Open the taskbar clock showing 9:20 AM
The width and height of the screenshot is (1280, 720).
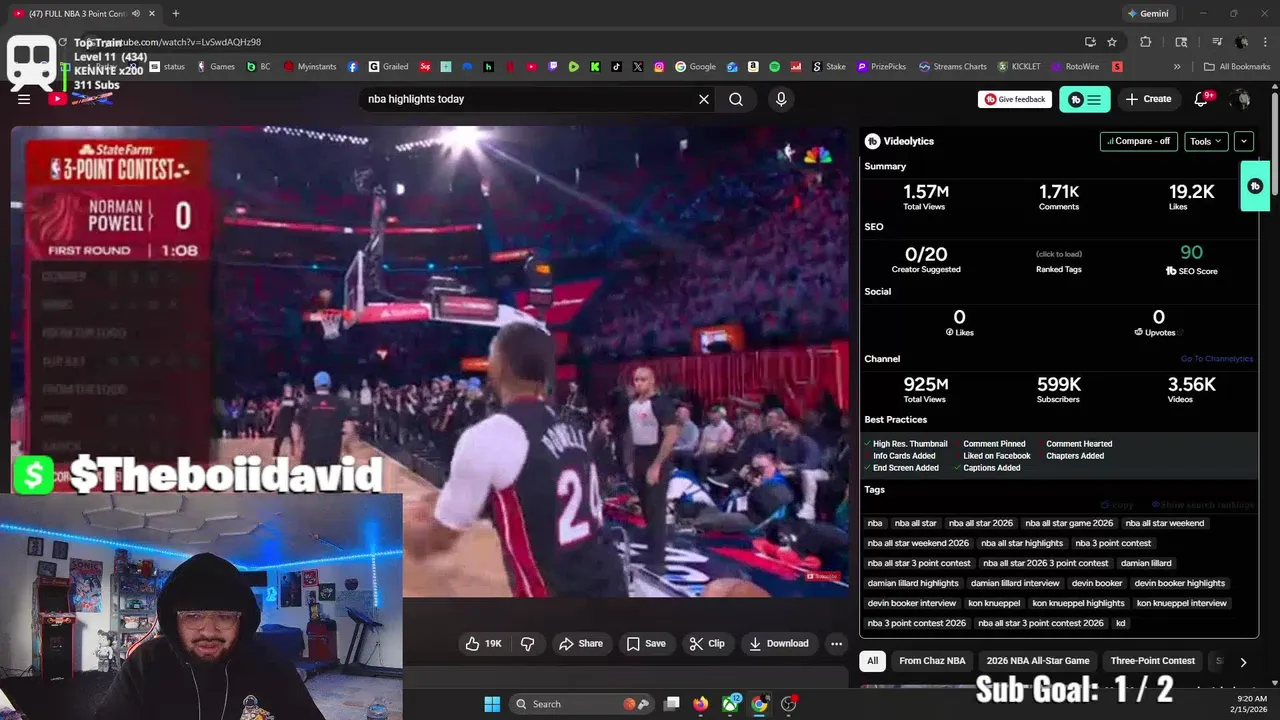(x=1251, y=704)
